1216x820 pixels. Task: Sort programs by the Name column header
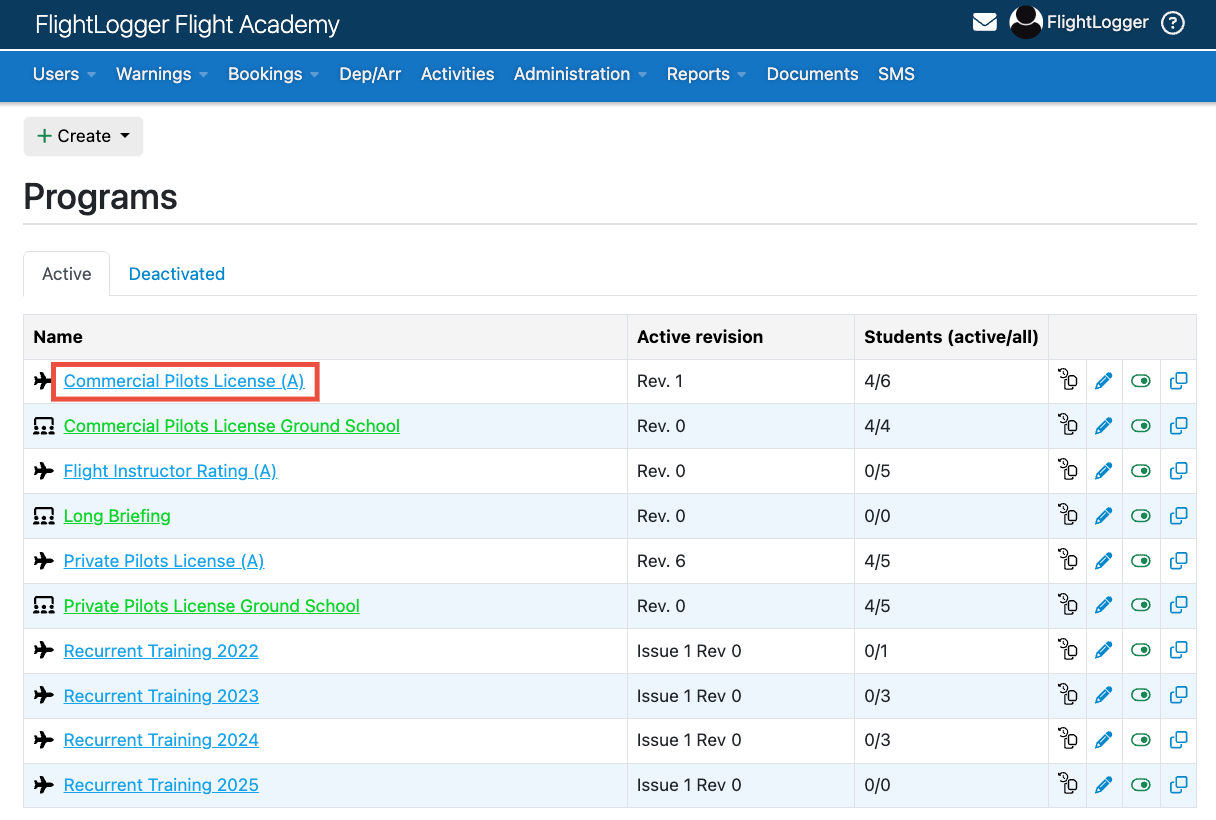point(57,337)
